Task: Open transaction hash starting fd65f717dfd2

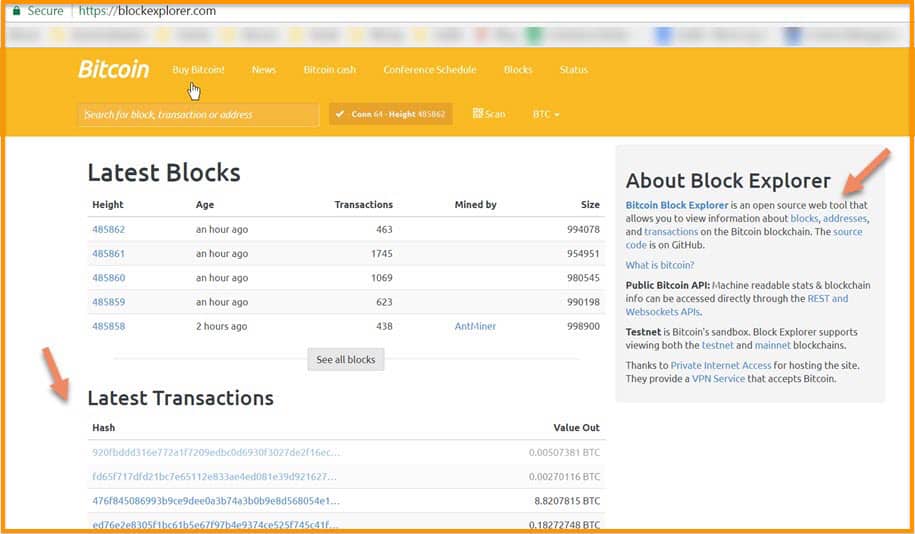Action: 214,477
